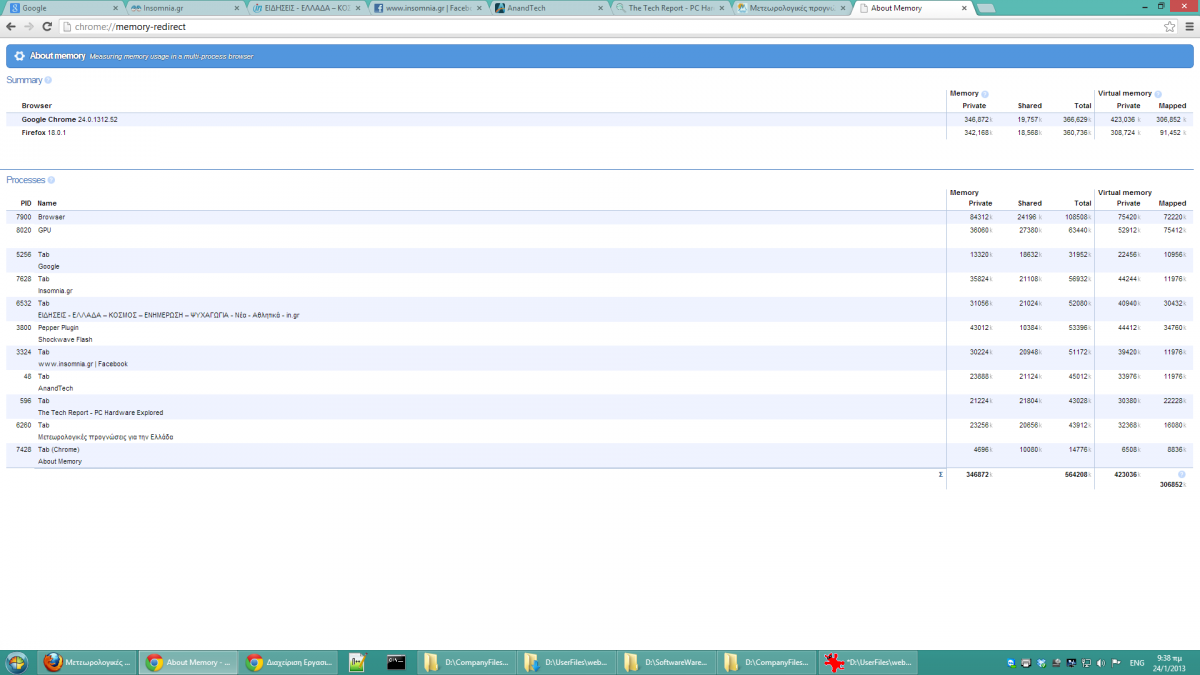The height and width of the screenshot is (675, 1200).
Task: Bookmark this page with the star icon
Action: 1169,26
